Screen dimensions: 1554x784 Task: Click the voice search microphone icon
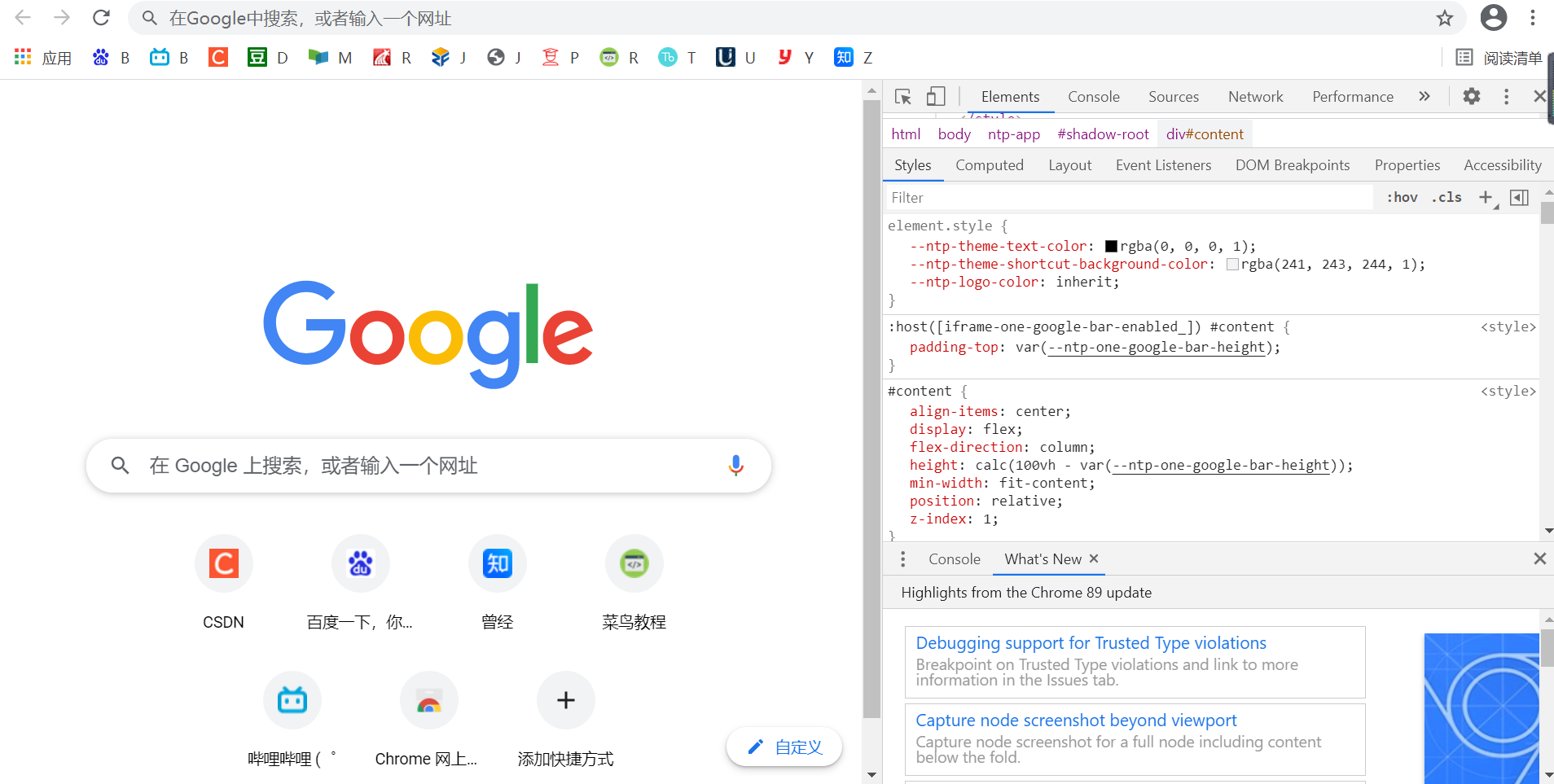(x=737, y=466)
